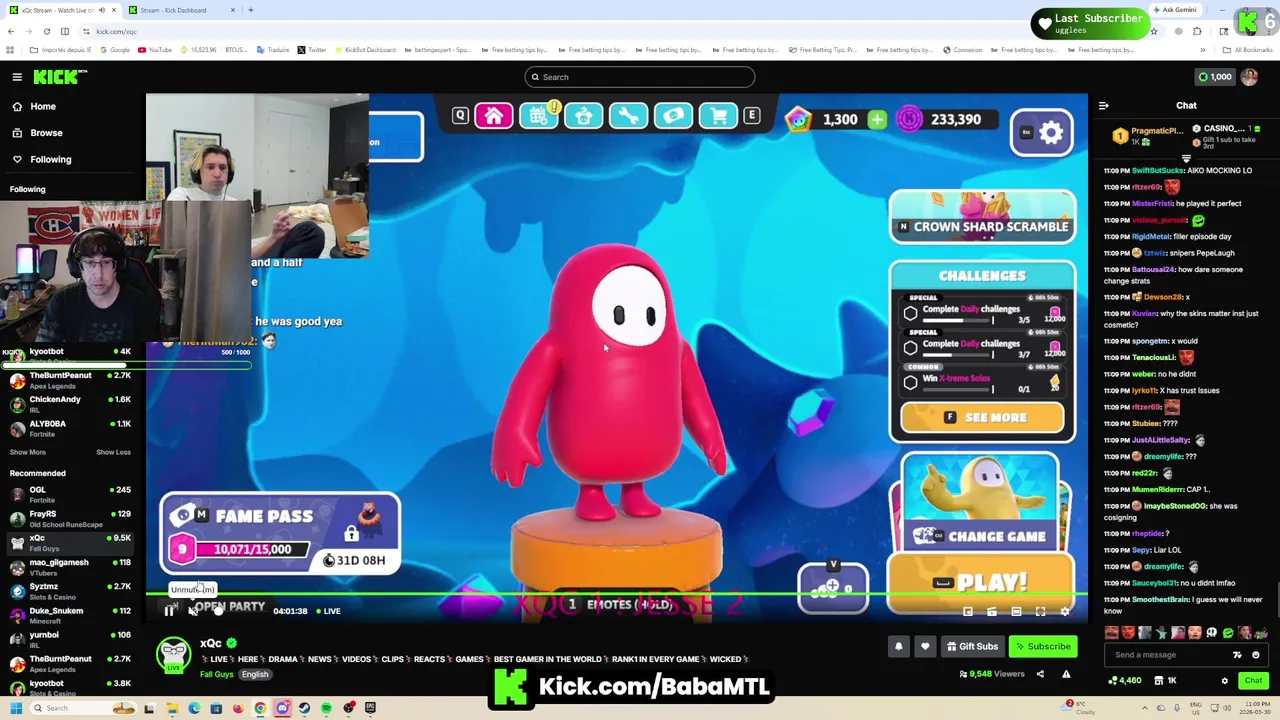The image size is (1280, 720).
Task: Focus the Kick search box
Action: [640, 77]
